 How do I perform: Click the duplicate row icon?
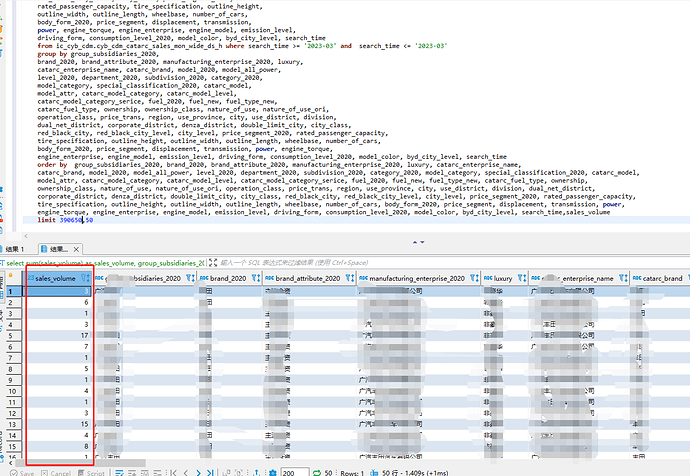[x=145, y=473]
